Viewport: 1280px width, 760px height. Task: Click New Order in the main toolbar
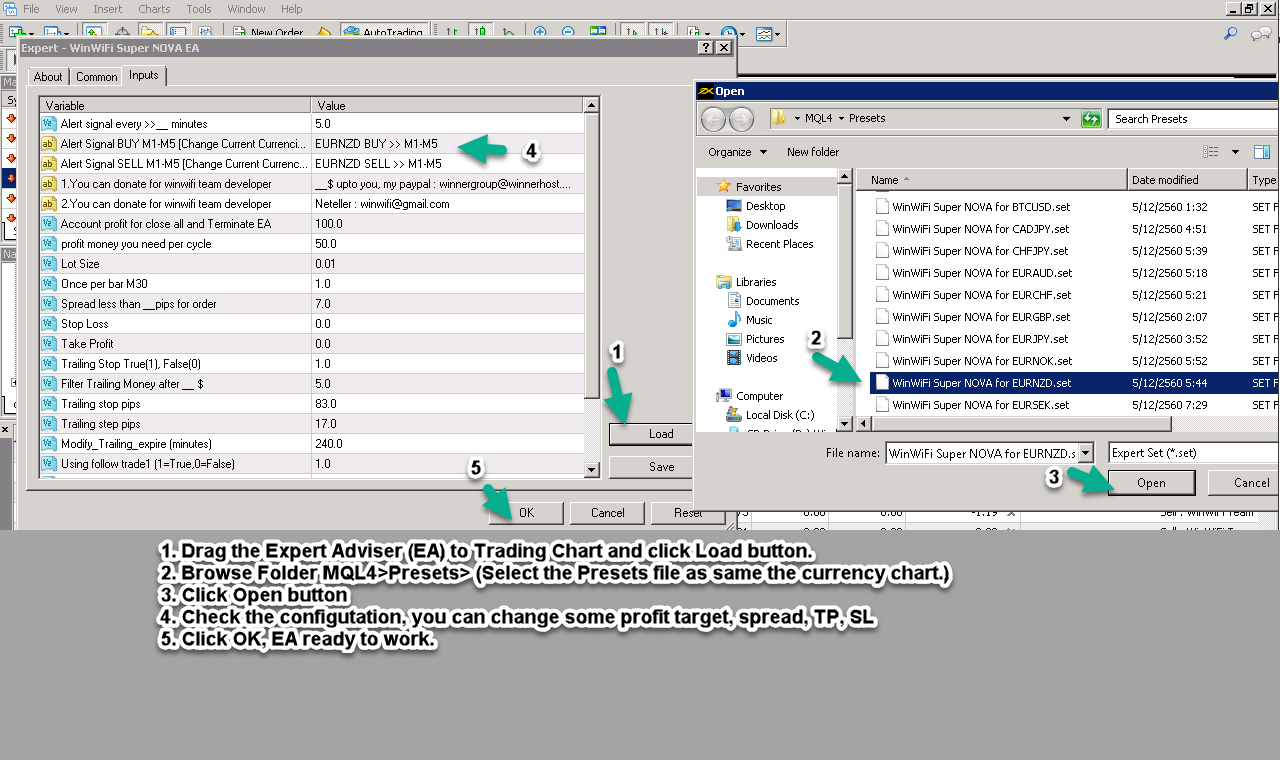[x=268, y=33]
